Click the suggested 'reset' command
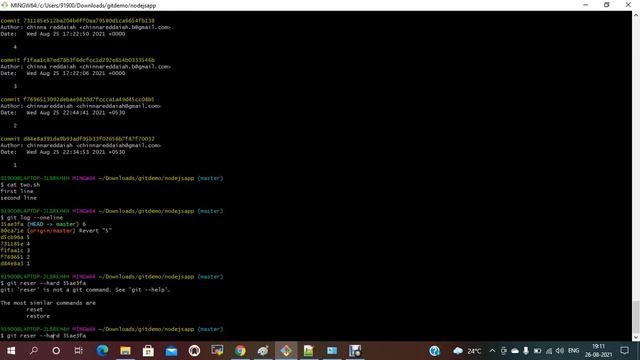Viewport: 640px width, 360px height. [35, 309]
